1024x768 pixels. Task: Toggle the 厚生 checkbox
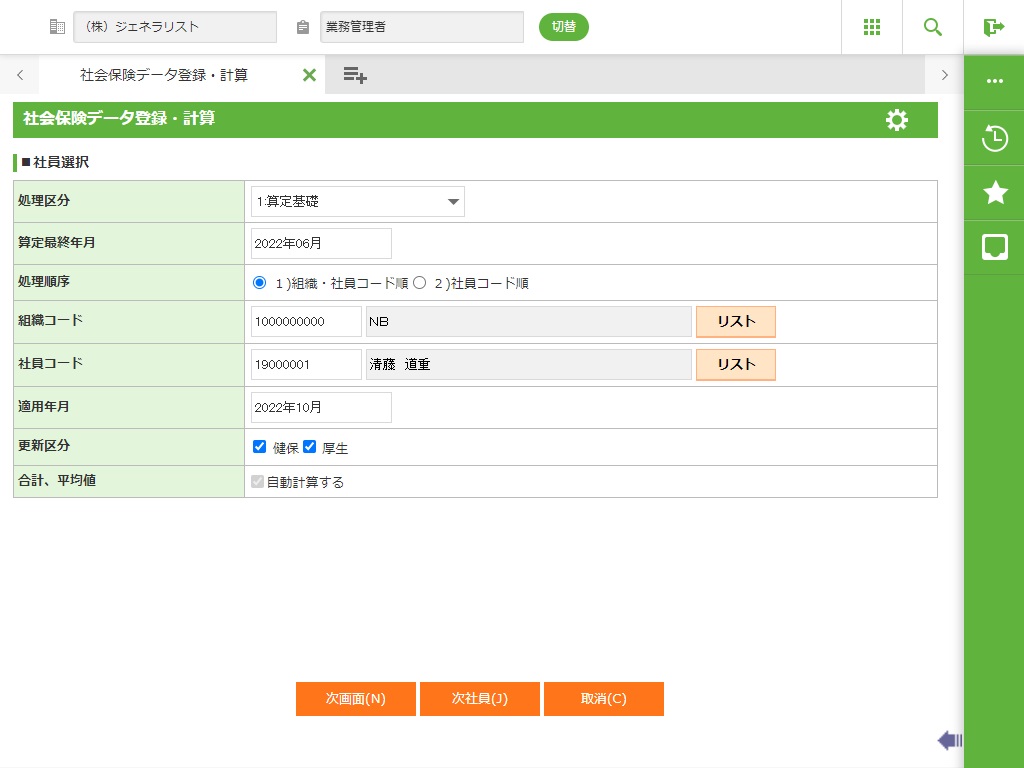pos(310,447)
